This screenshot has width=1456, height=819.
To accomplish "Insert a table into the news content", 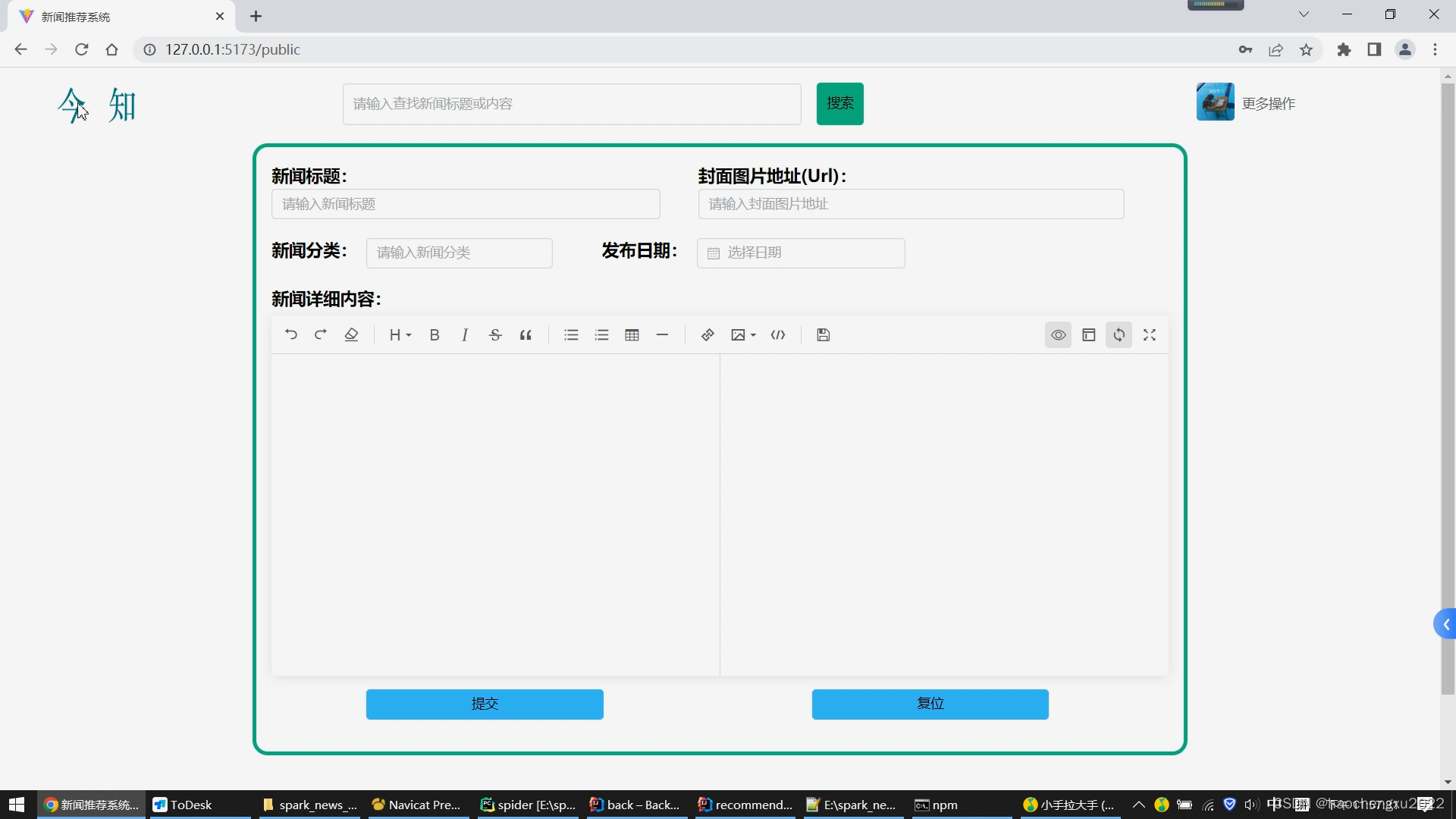I will click(x=632, y=334).
